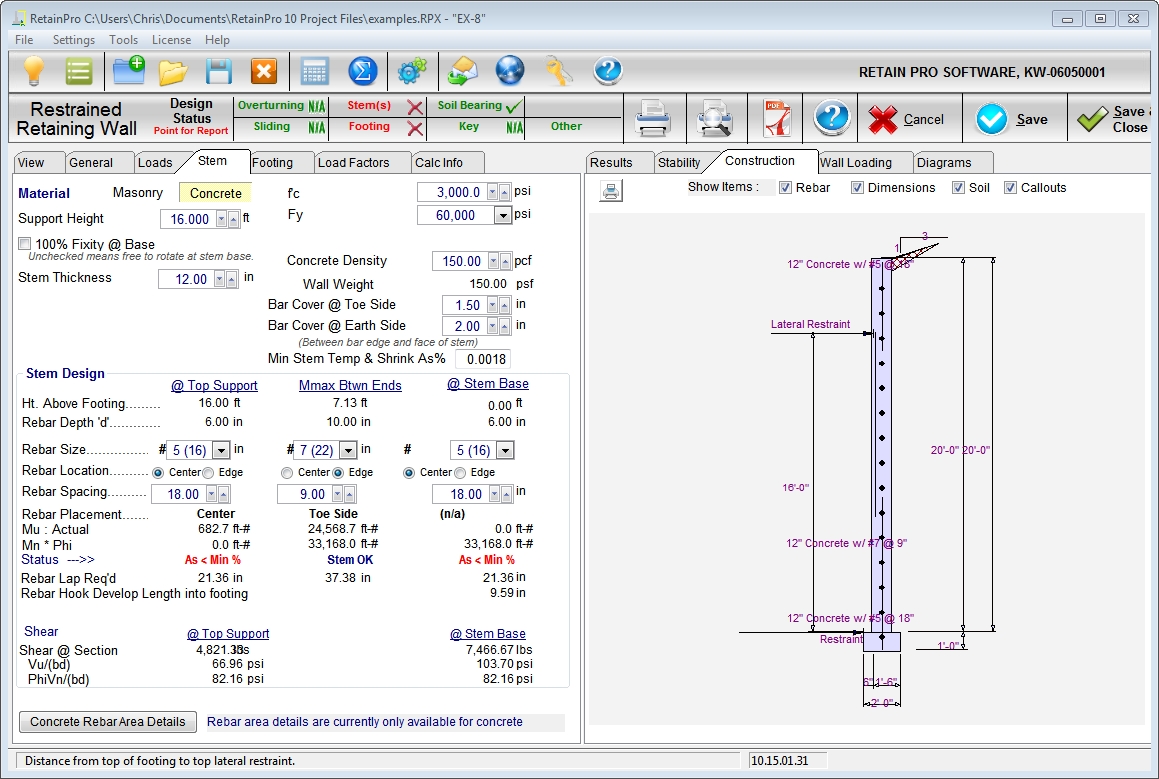1159x779 pixels.
Task: Open Support Height 16.000 dropdown arrow
Action: click(222, 220)
